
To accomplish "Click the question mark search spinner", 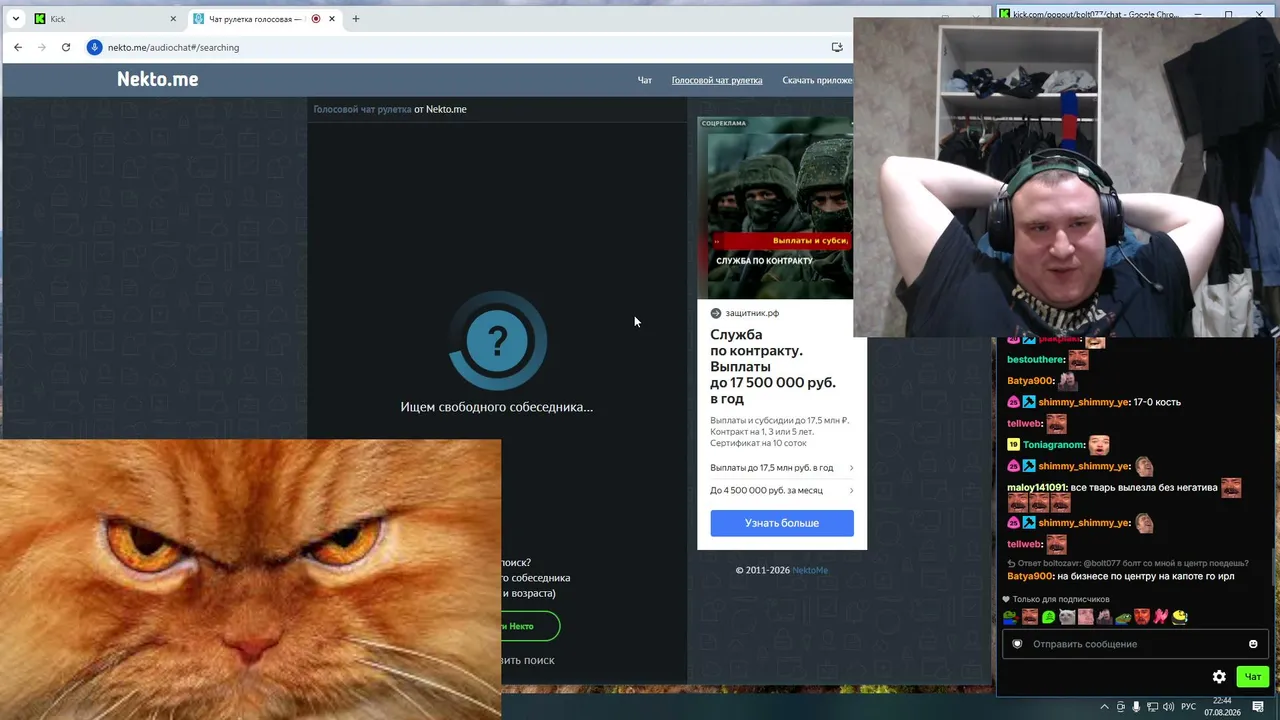I will [x=497, y=341].
